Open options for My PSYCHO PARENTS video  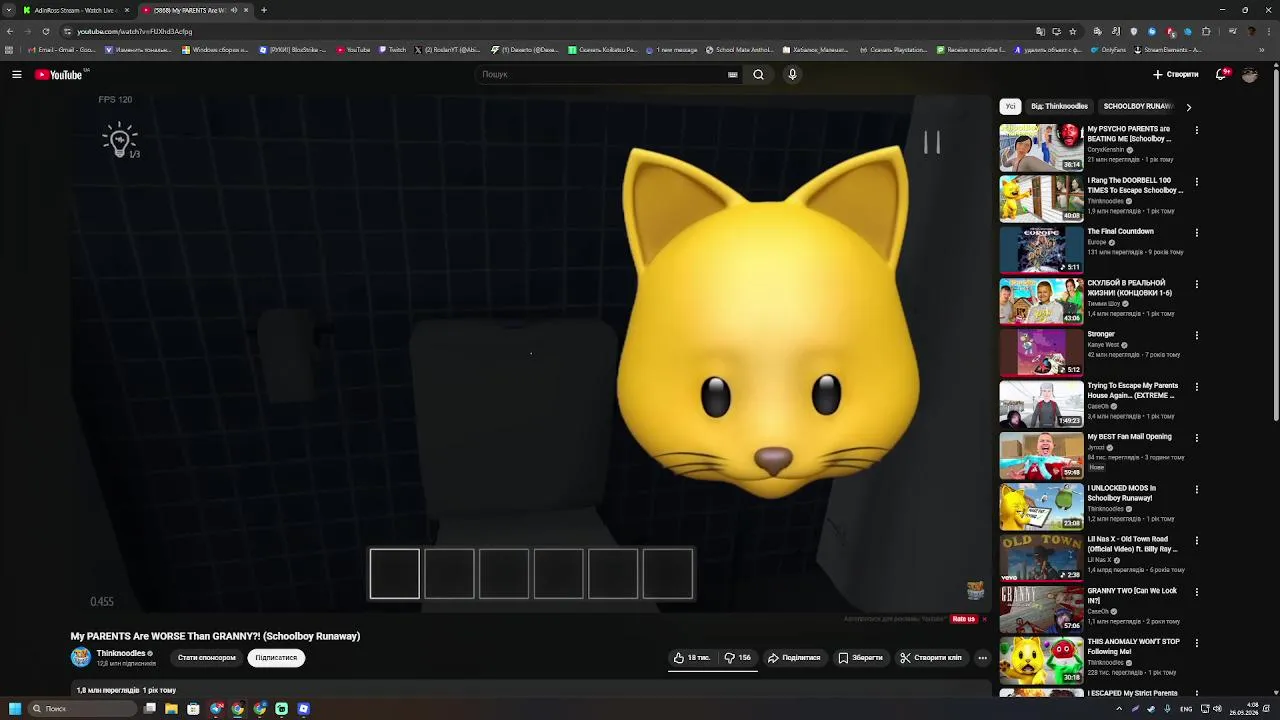pyautogui.click(x=1196, y=130)
